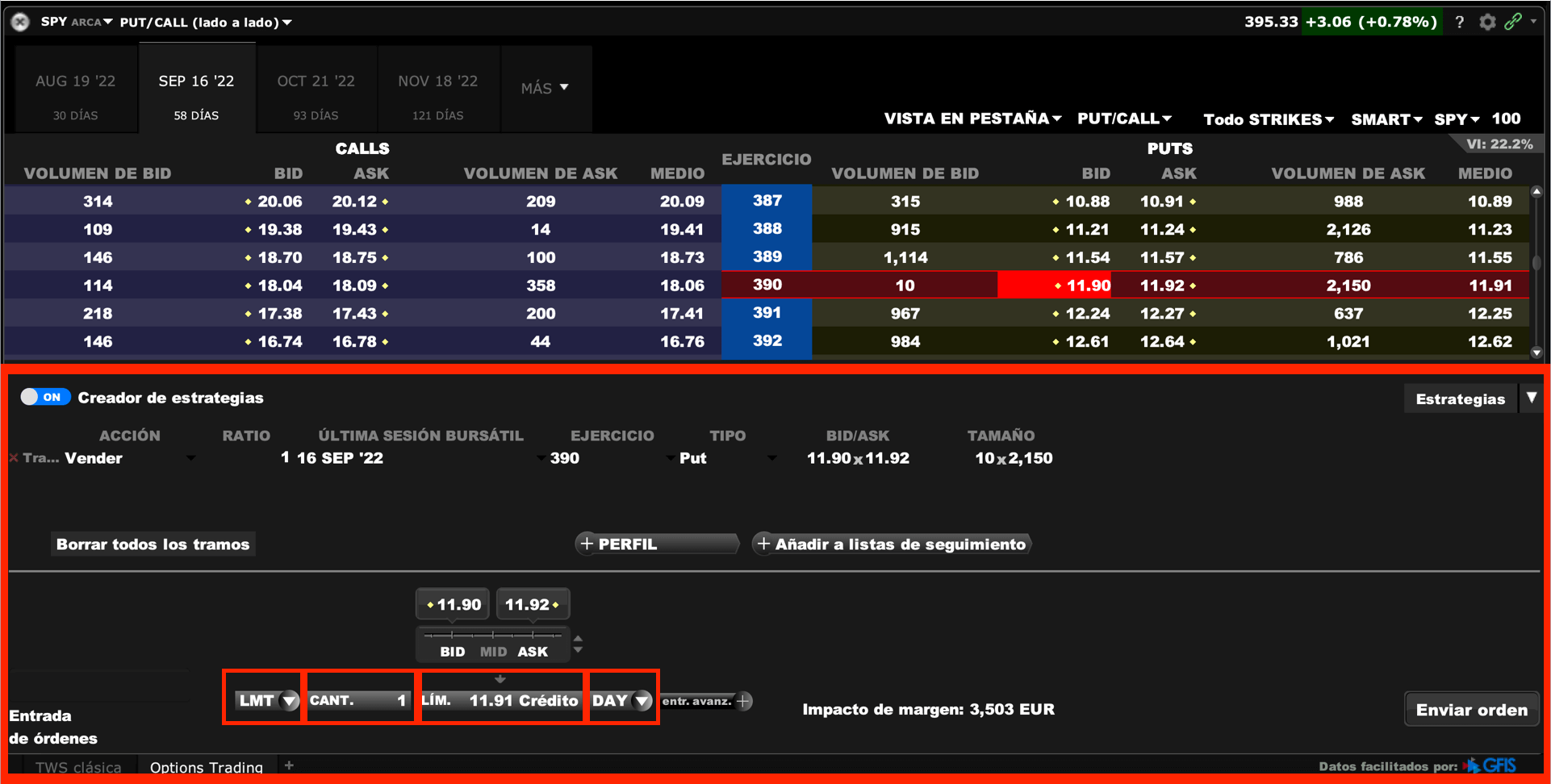The width and height of the screenshot is (1551, 784).
Task: Set price slider to BID
Action: pos(452,651)
